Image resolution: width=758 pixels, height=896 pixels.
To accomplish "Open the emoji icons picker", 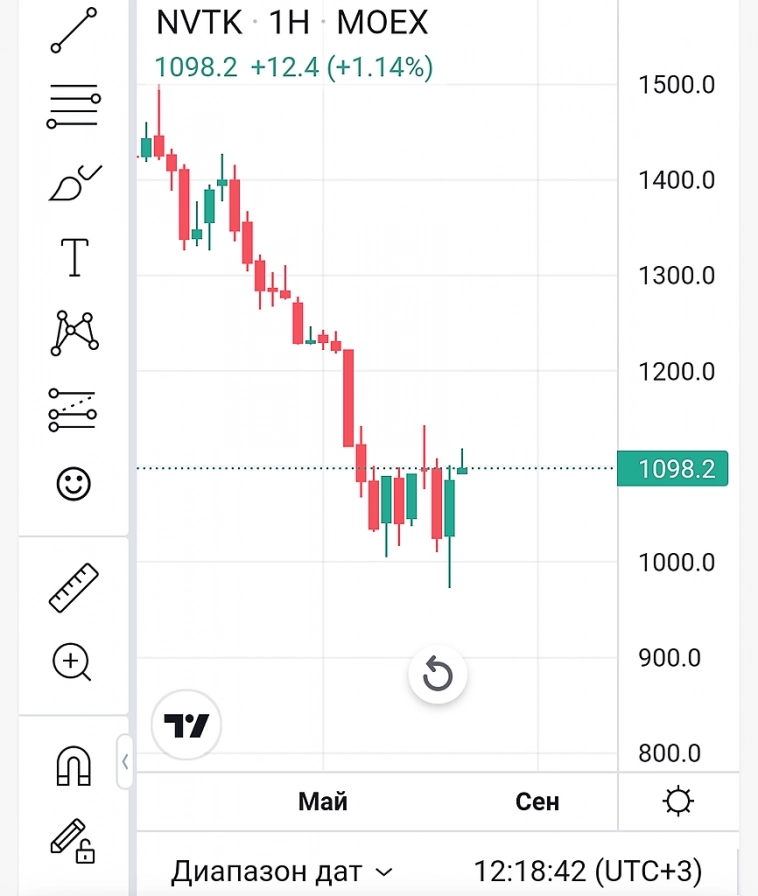I will tap(73, 484).
